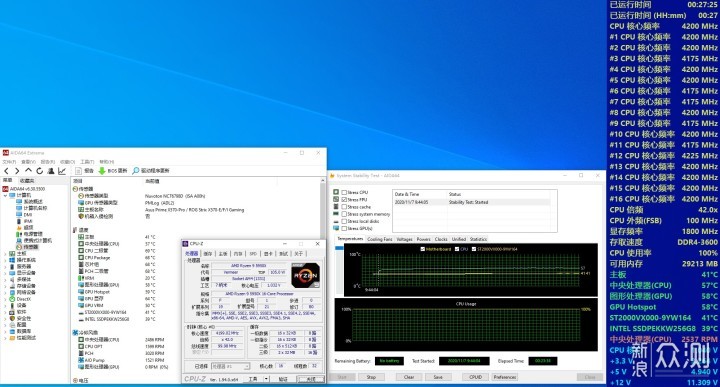Image resolution: width=720 pixels, height=387 pixels.
Task: Expand the 存储设备 storage tree node
Action: tap(6, 286)
